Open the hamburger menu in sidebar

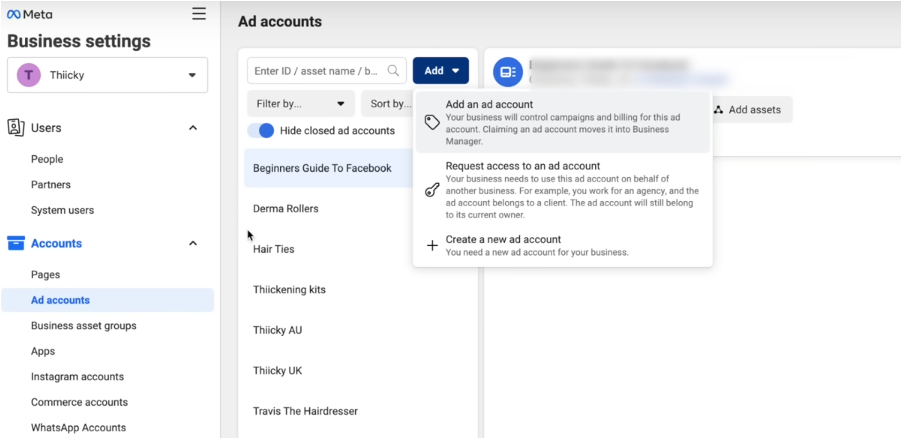pyautogui.click(x=199, y=14)
